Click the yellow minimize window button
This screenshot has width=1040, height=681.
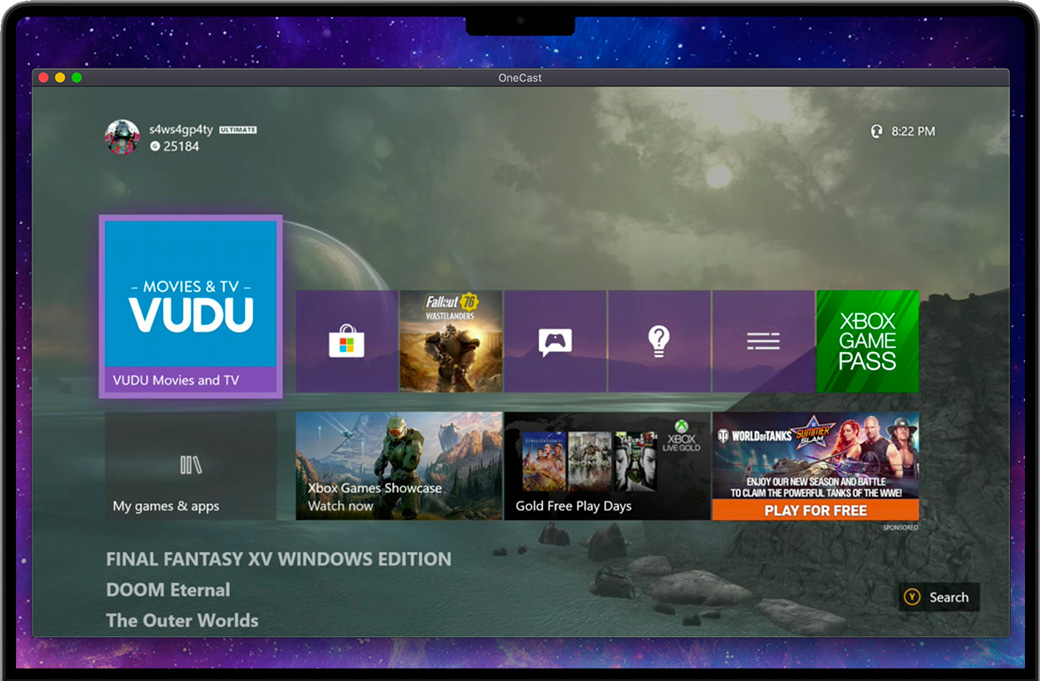pos(60,78)
